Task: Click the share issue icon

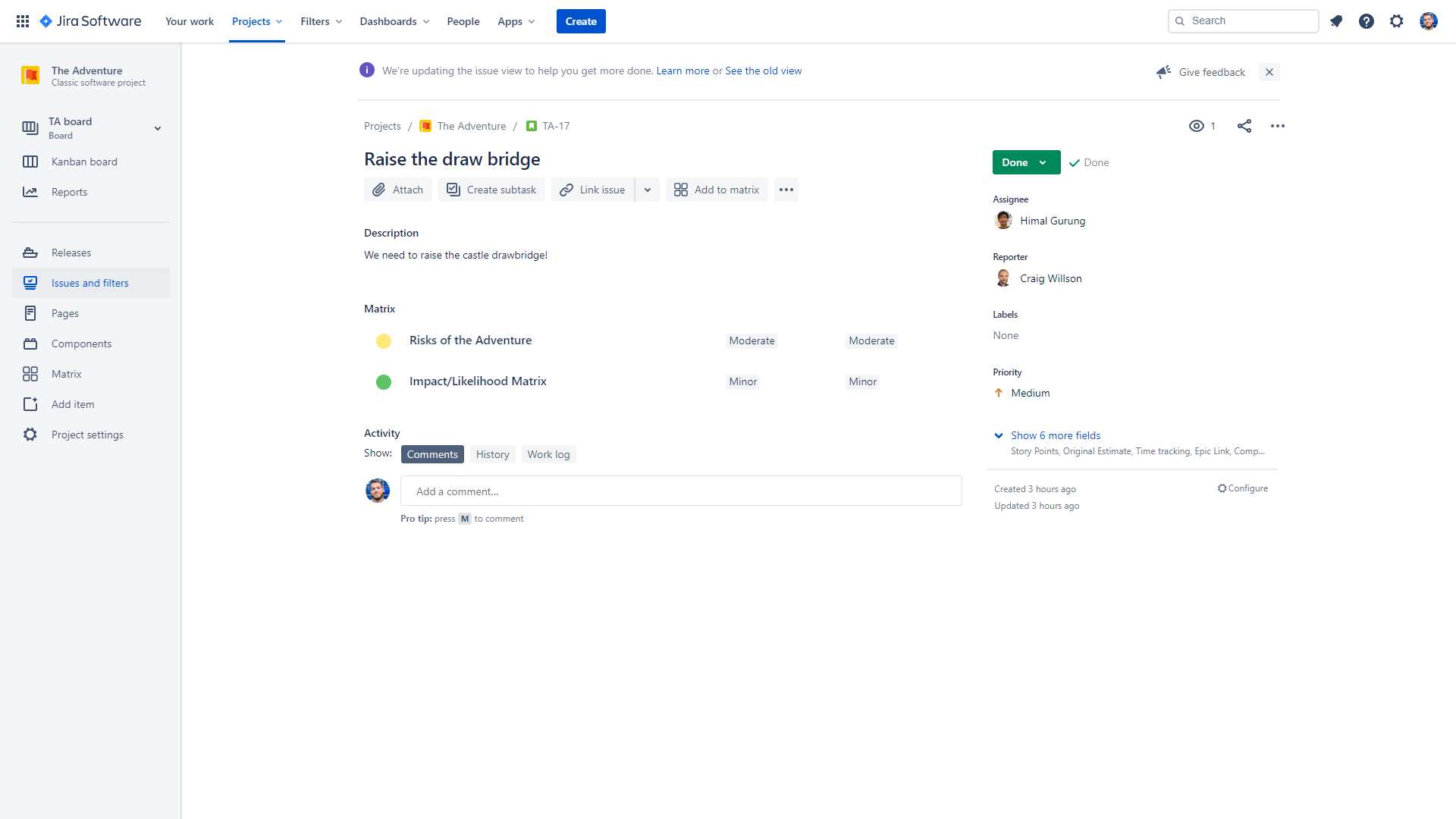Action: 1244,126
